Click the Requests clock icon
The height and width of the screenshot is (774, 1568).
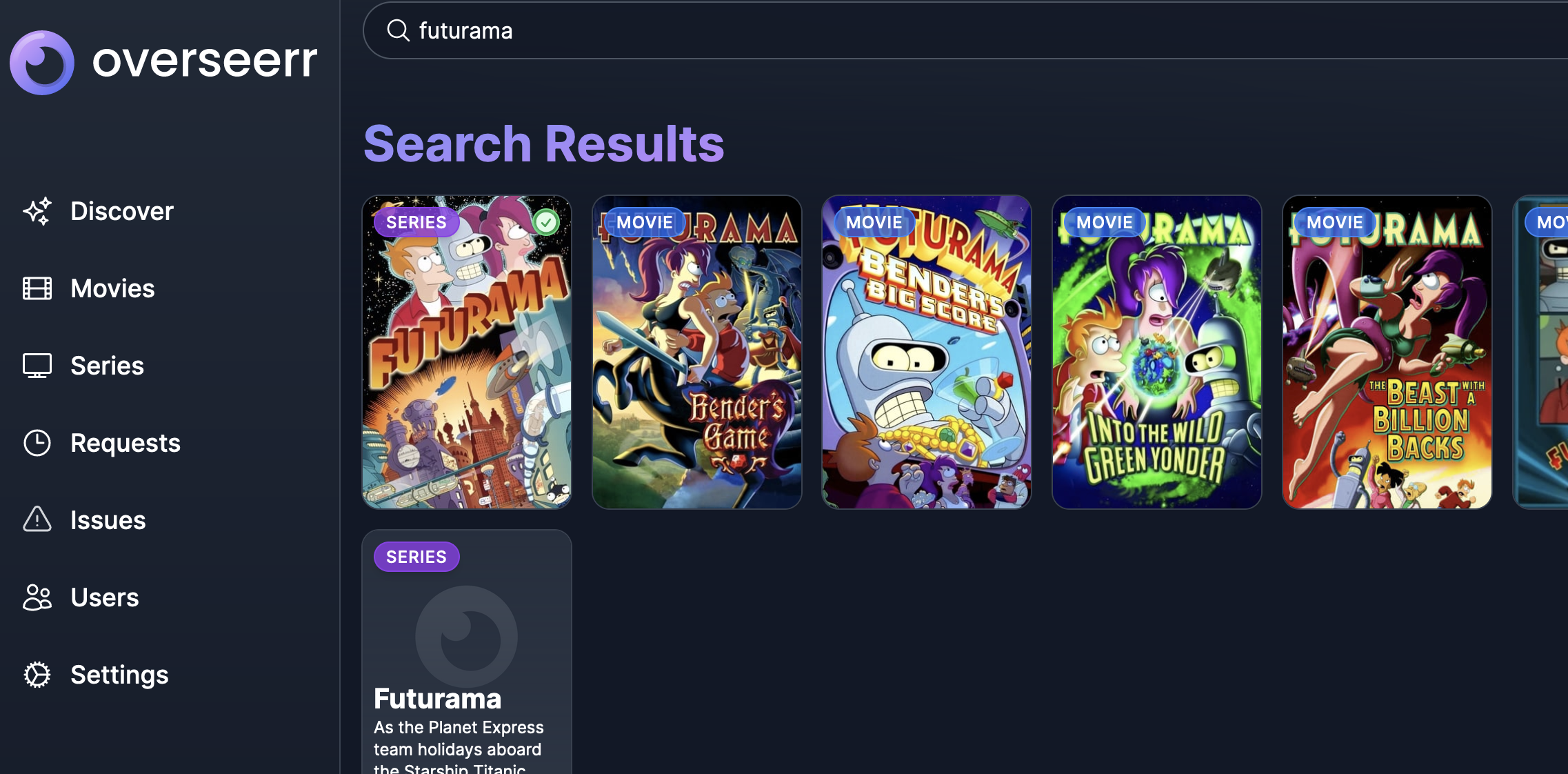pyautogui.click(x=37, y=443)
